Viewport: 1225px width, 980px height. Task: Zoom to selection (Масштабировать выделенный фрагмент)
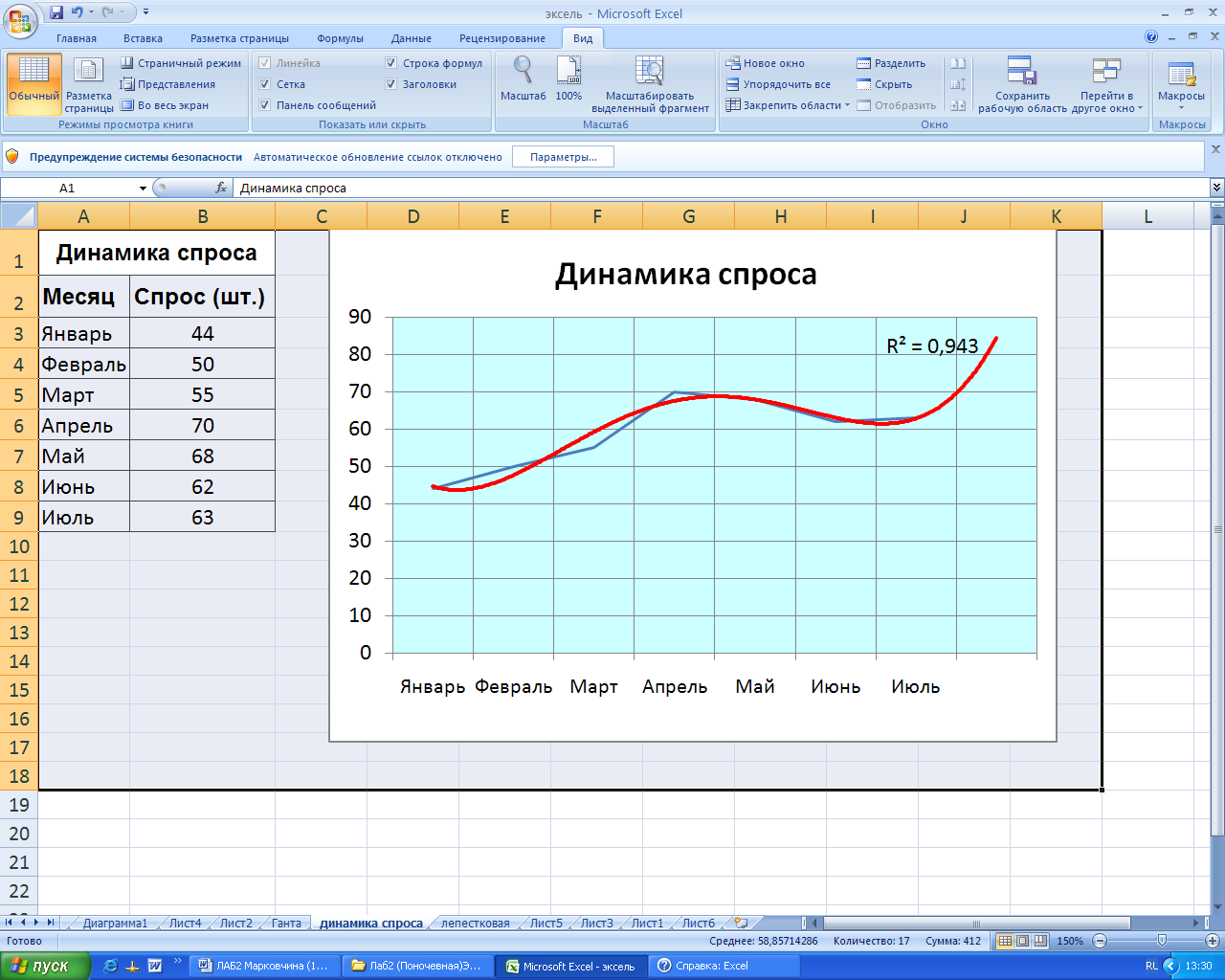pyautogui.click(x=650, y=84)
